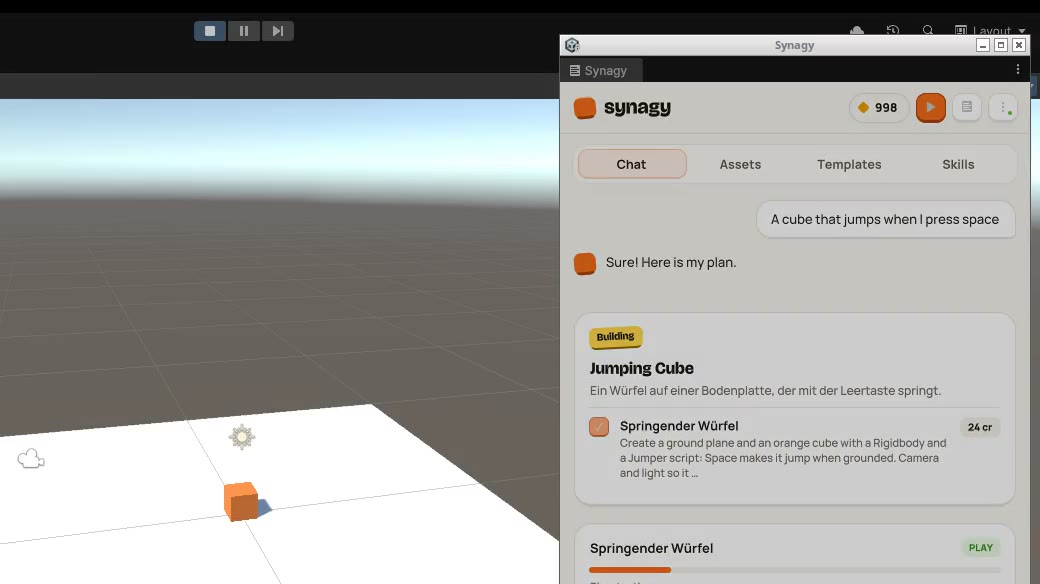The width and height of the screenshot is (1040, 584).
Task: Open Unity search magnifier icon
Action: coord(928,31)
